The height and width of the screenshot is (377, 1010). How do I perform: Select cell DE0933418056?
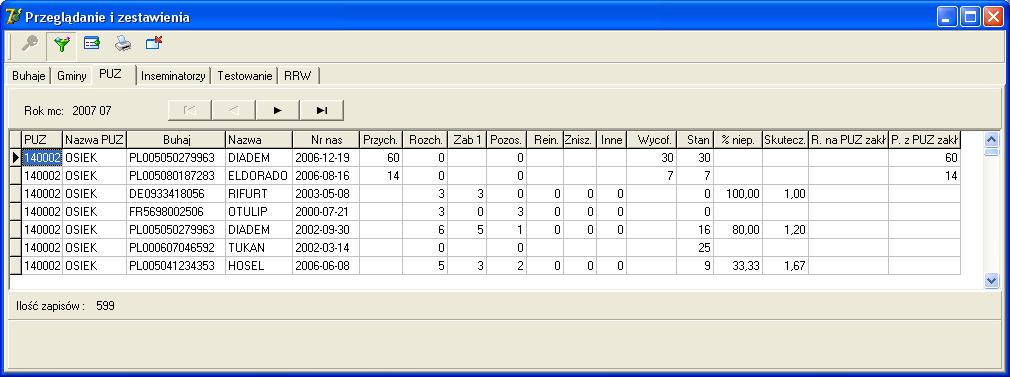click(176, 193)
